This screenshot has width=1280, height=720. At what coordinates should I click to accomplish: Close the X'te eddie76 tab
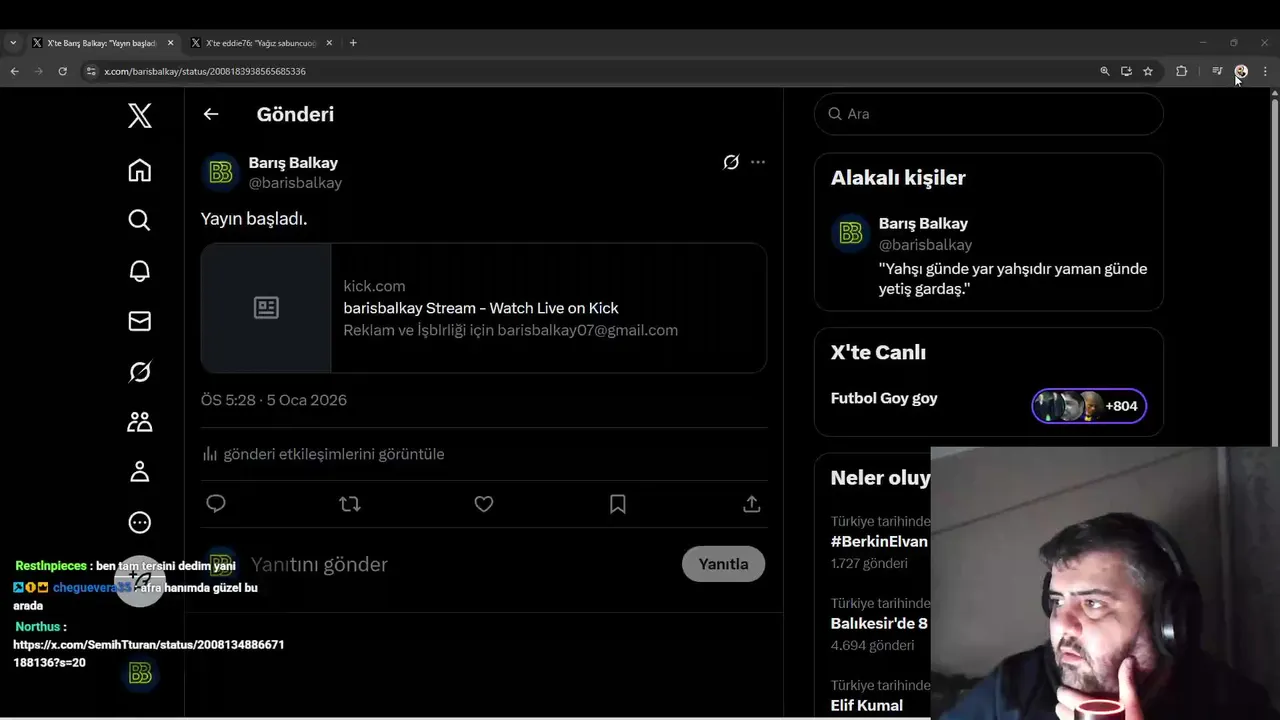click(x=328, y=43)
